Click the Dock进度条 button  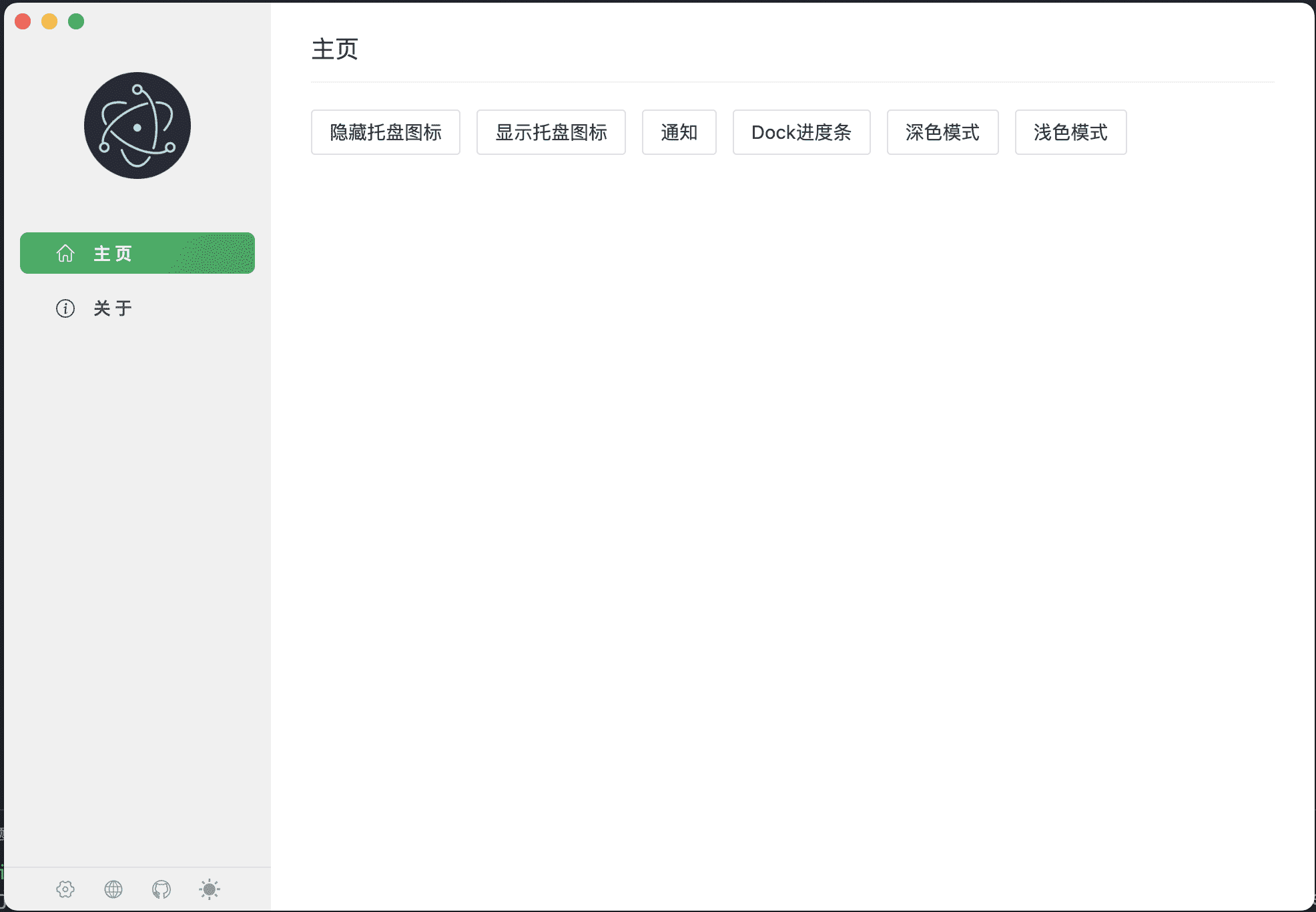tap(801, 132)
